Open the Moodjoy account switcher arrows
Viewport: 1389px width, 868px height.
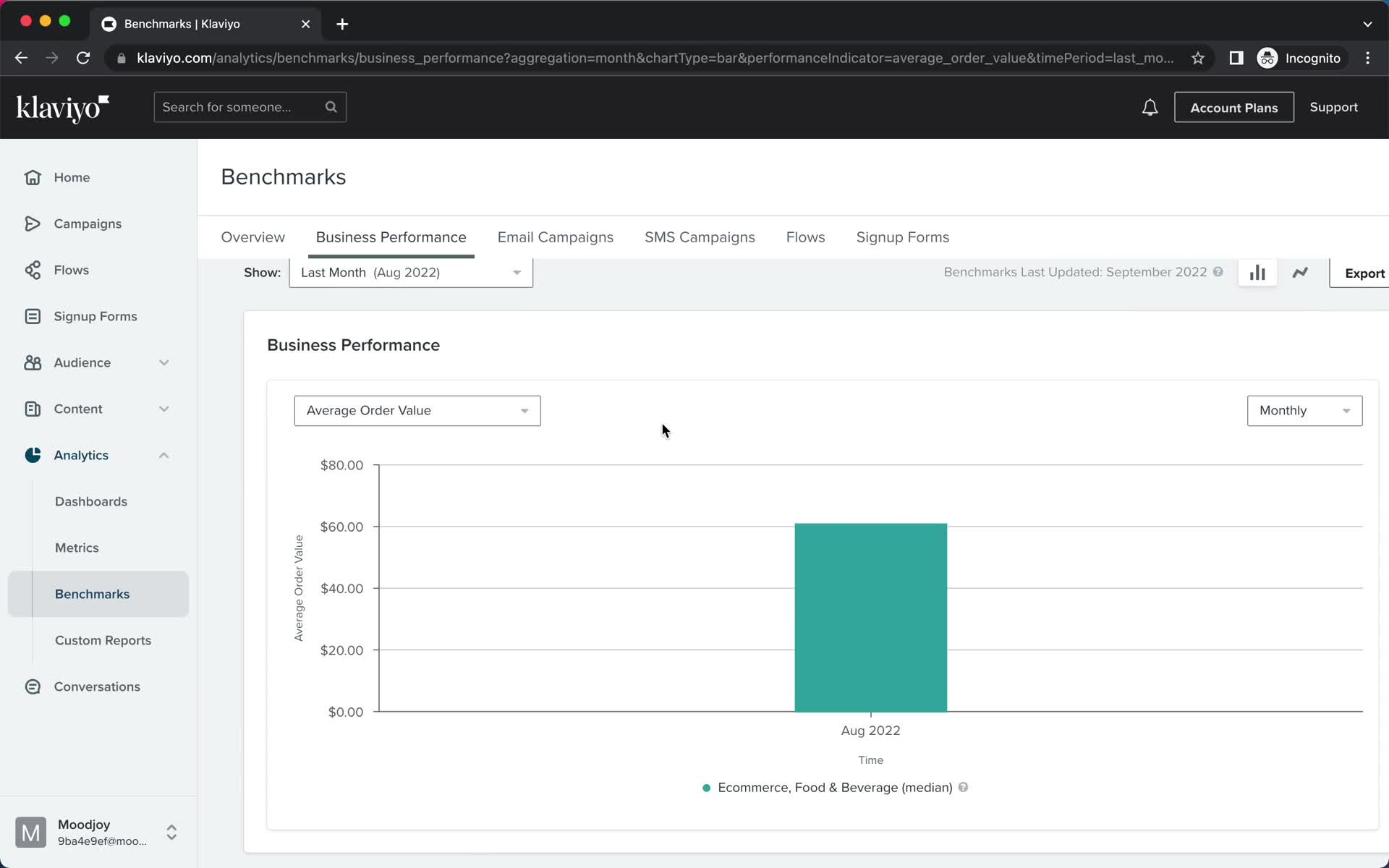pyautogui.click(x=171, y=832)
